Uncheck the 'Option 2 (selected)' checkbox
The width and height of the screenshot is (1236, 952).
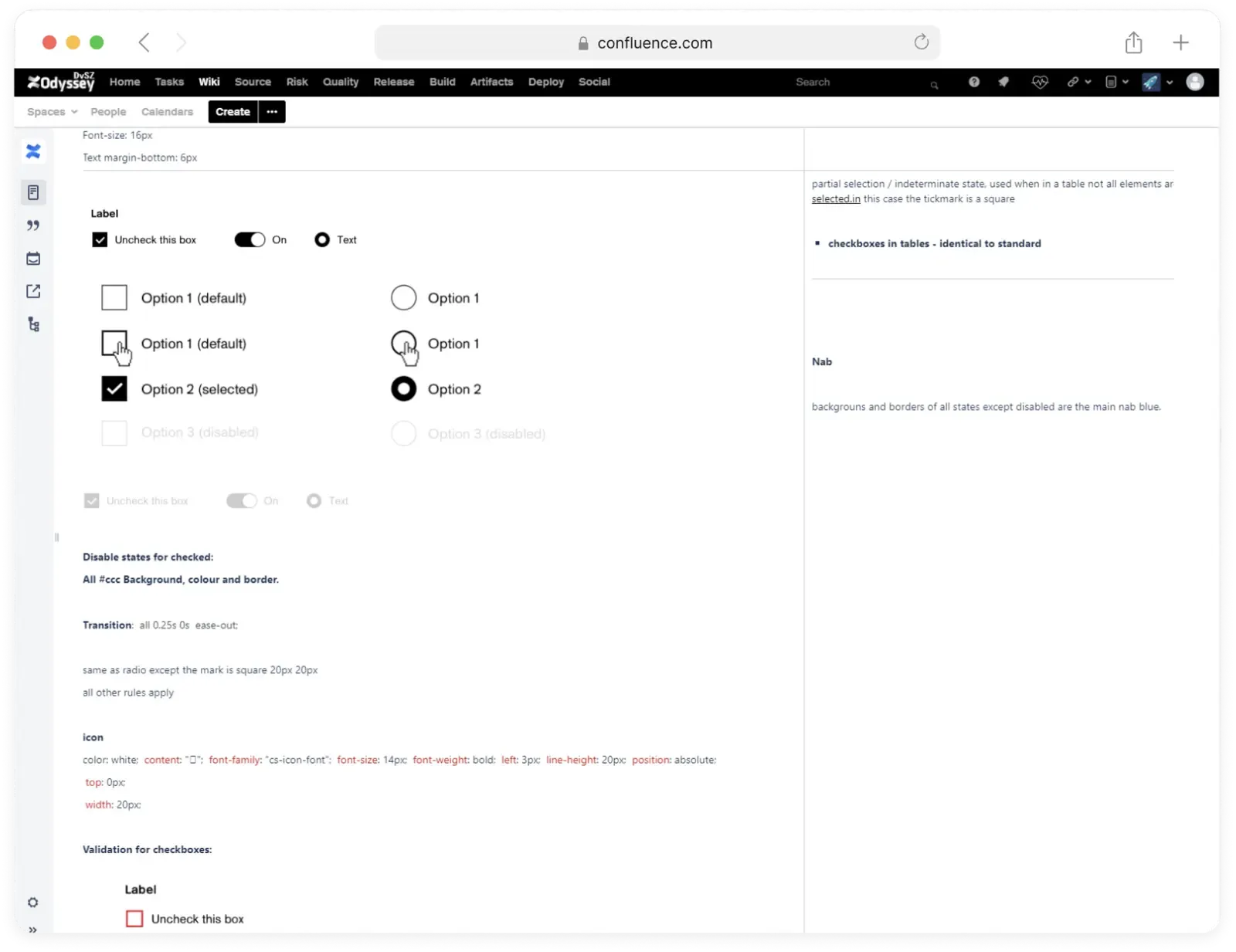point(114,388)
